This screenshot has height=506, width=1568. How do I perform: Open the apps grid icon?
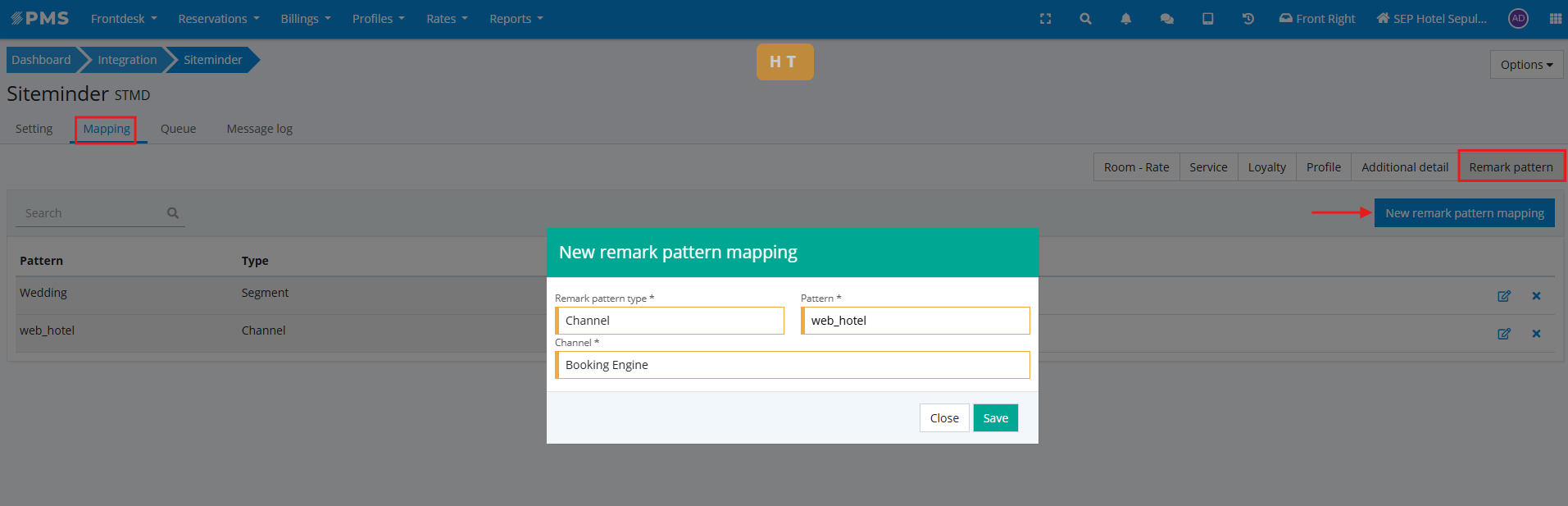(1555, 19)
